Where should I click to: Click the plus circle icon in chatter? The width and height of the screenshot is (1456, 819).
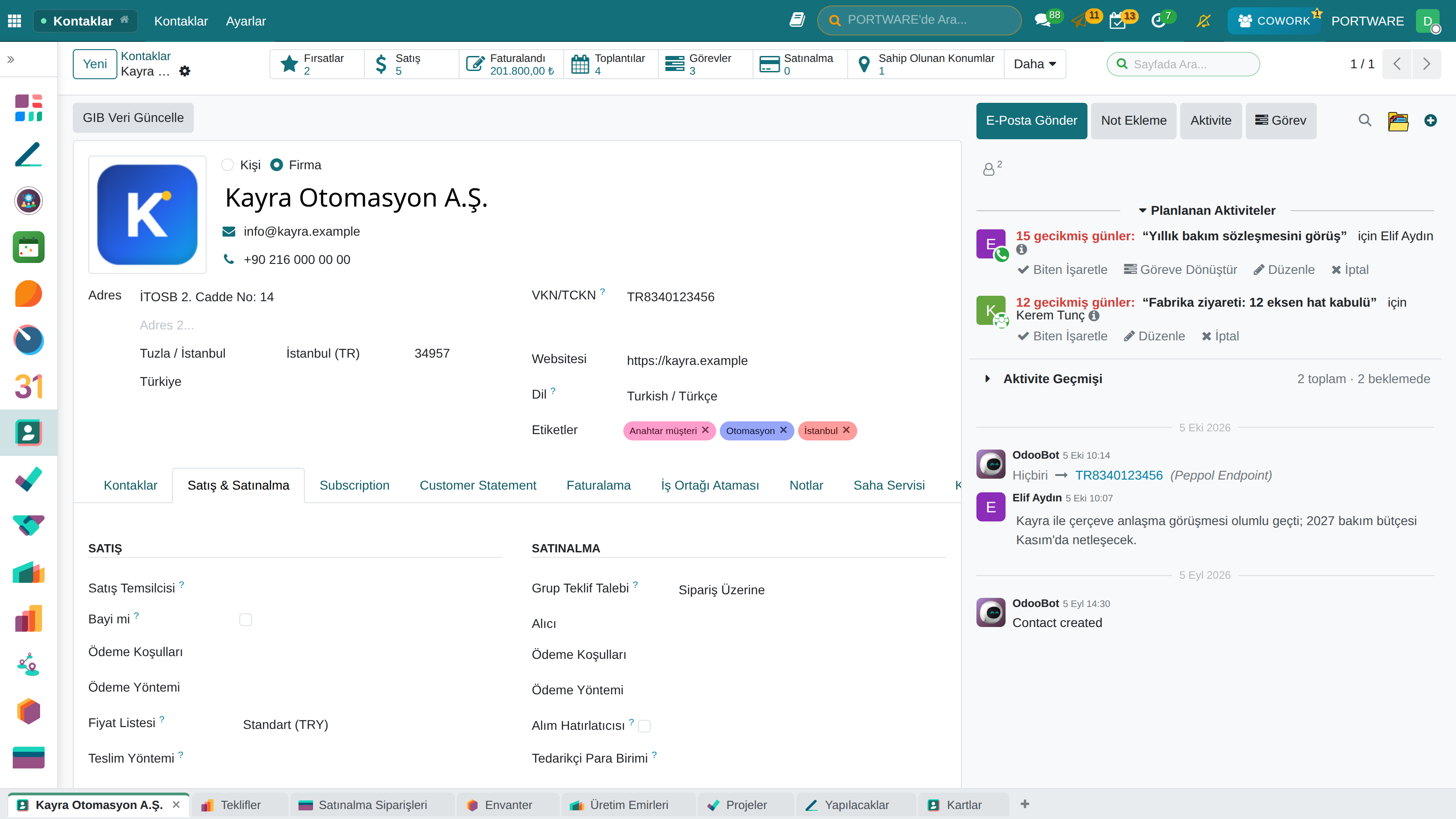tap(1431, 121)
